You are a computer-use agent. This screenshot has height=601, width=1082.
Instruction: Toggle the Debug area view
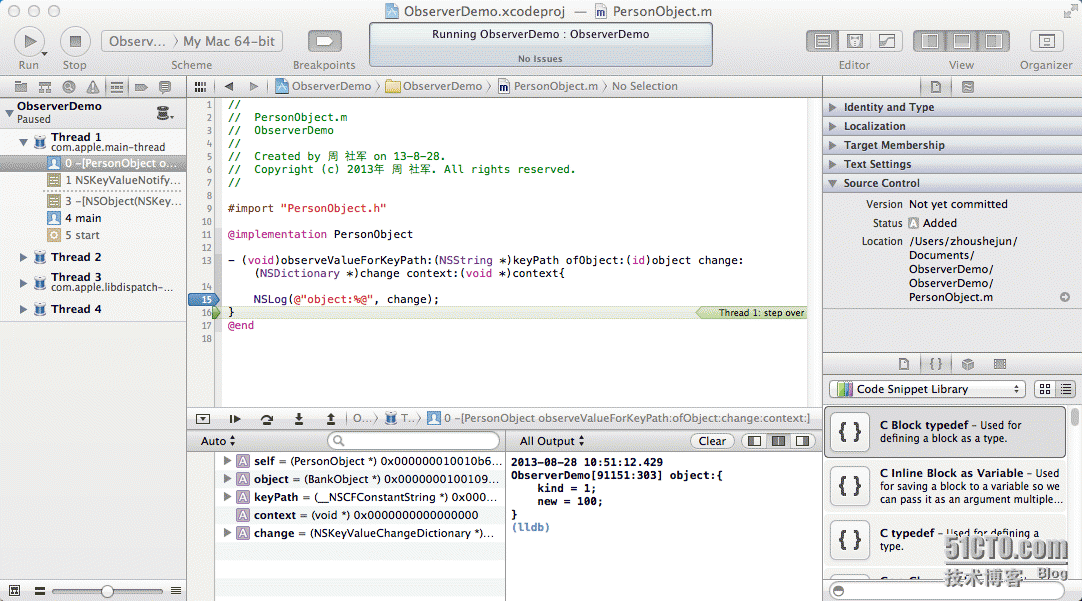tap(961, 41)
